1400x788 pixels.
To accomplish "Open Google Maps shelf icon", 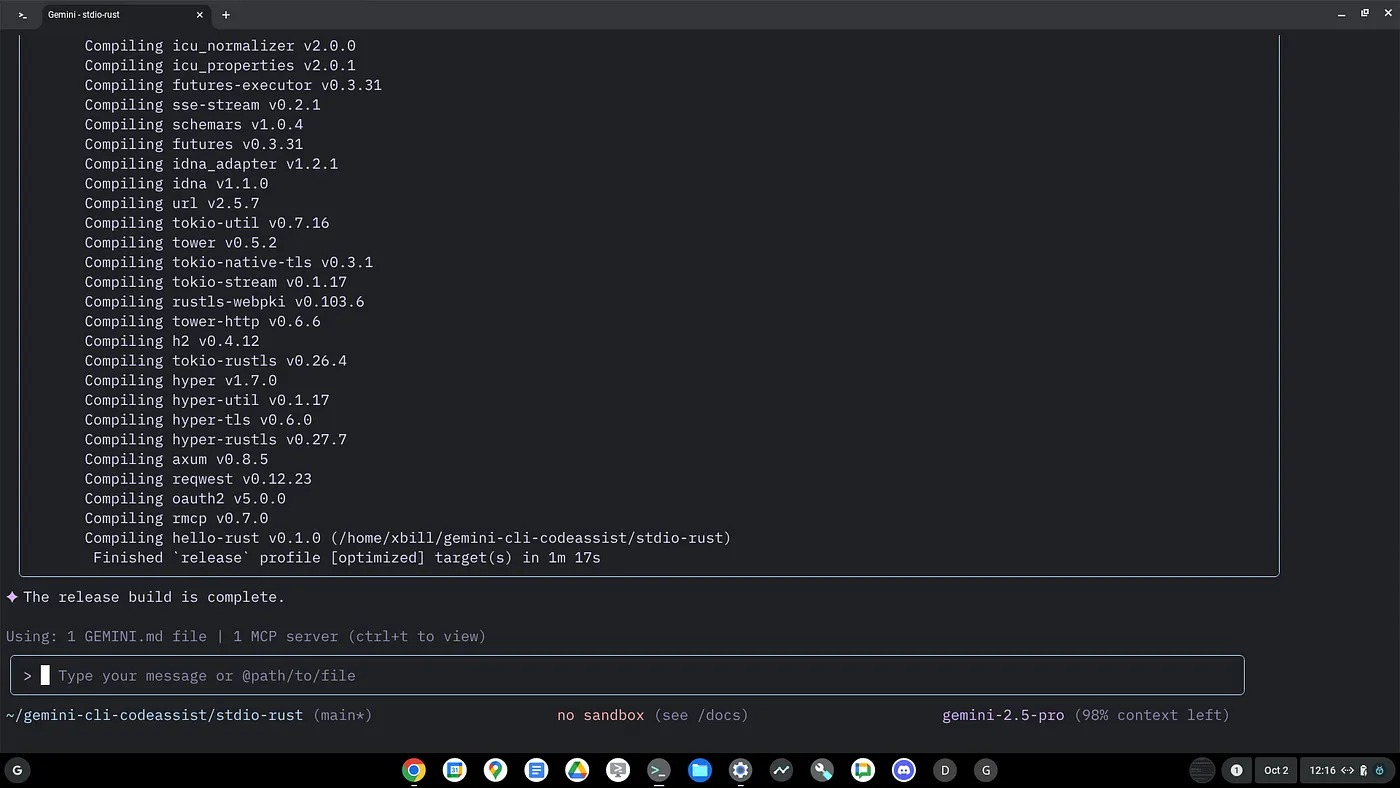I will (495, 770).
